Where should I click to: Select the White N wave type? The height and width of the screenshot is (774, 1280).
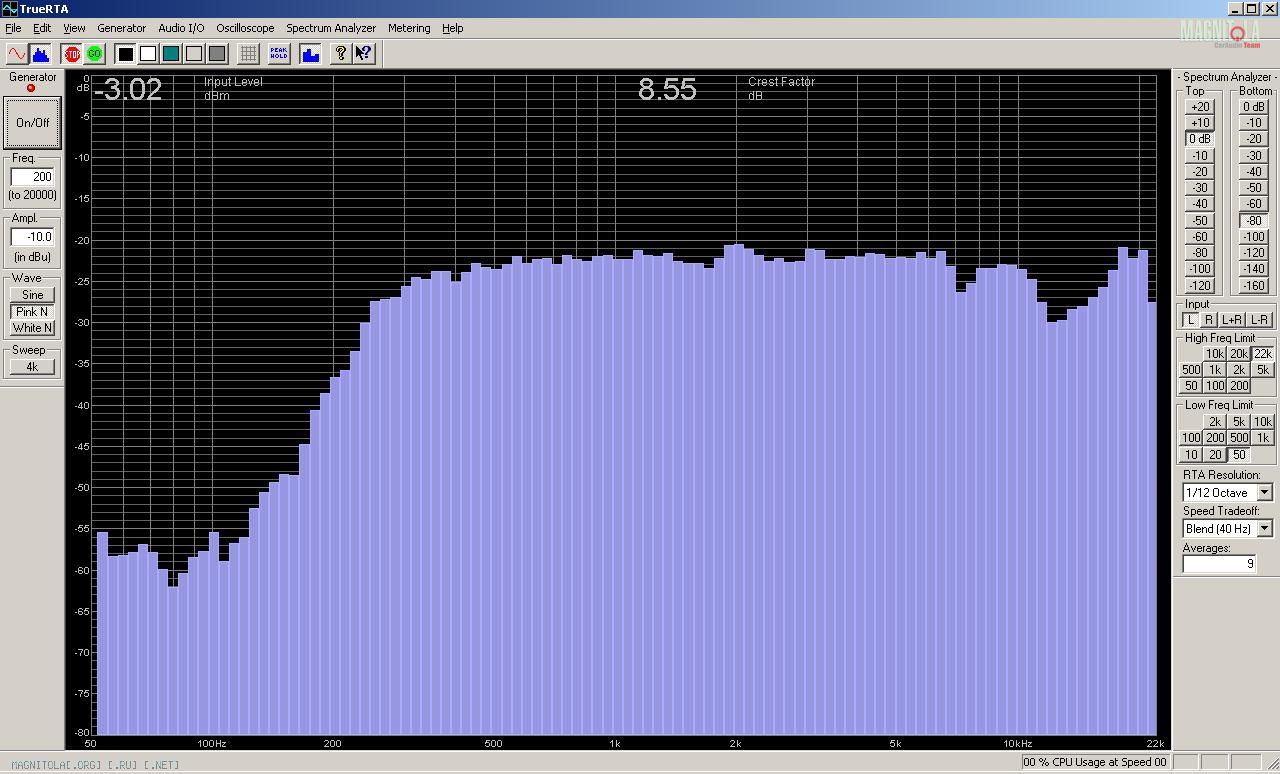(32, 328)
